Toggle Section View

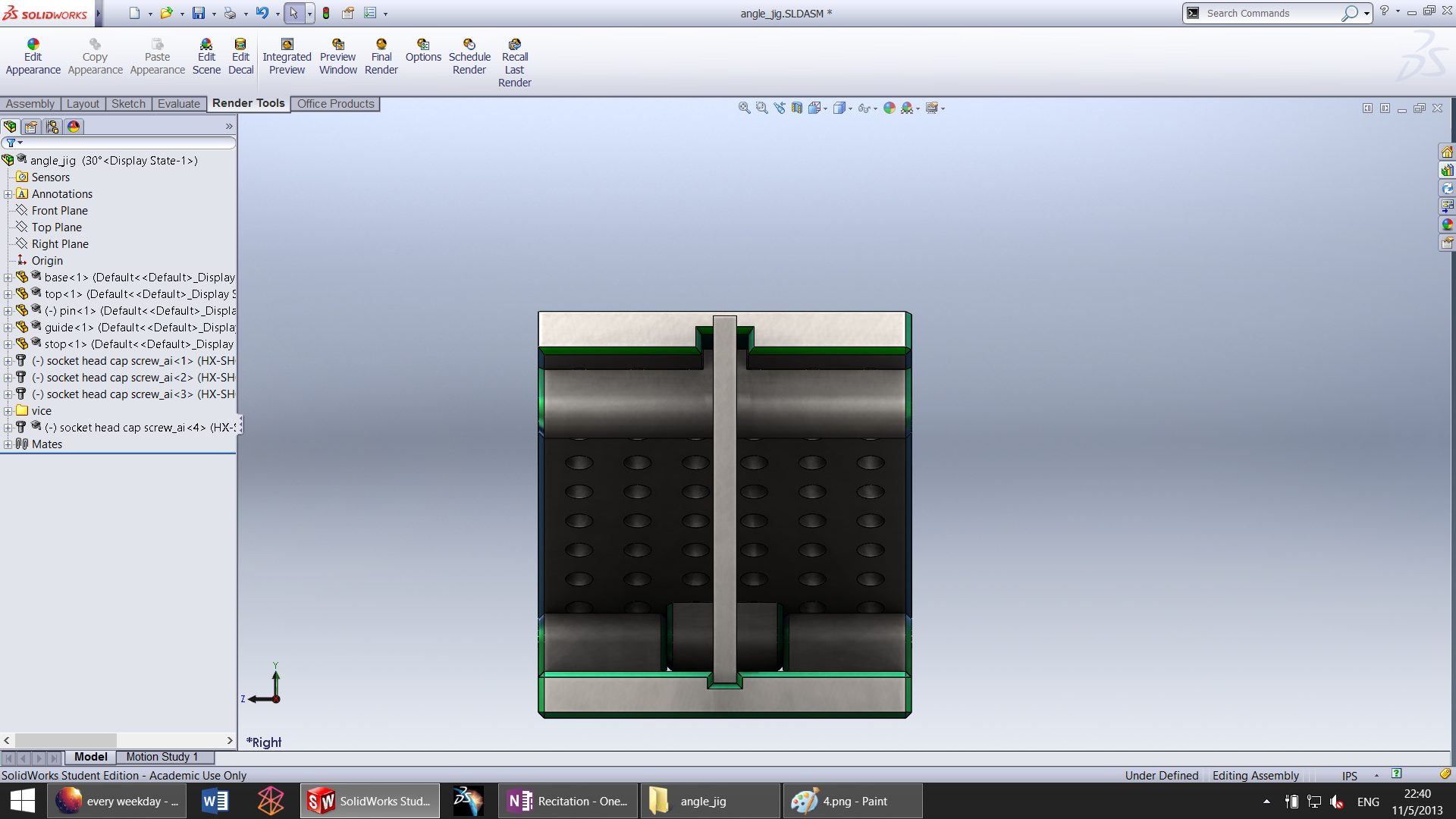(796, 108)
